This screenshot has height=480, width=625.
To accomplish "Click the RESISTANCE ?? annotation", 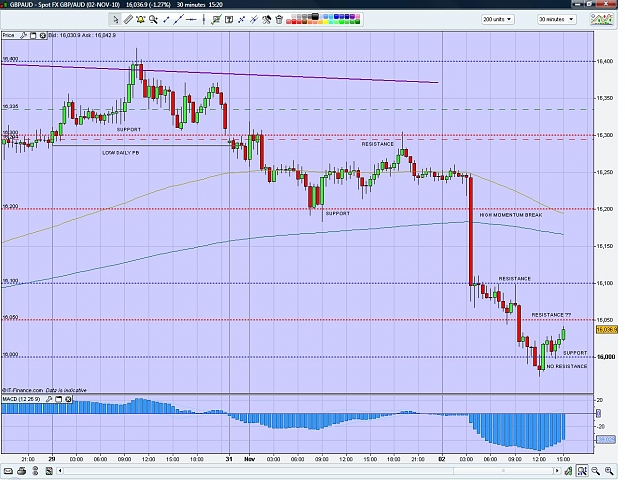I will point(551,315).
